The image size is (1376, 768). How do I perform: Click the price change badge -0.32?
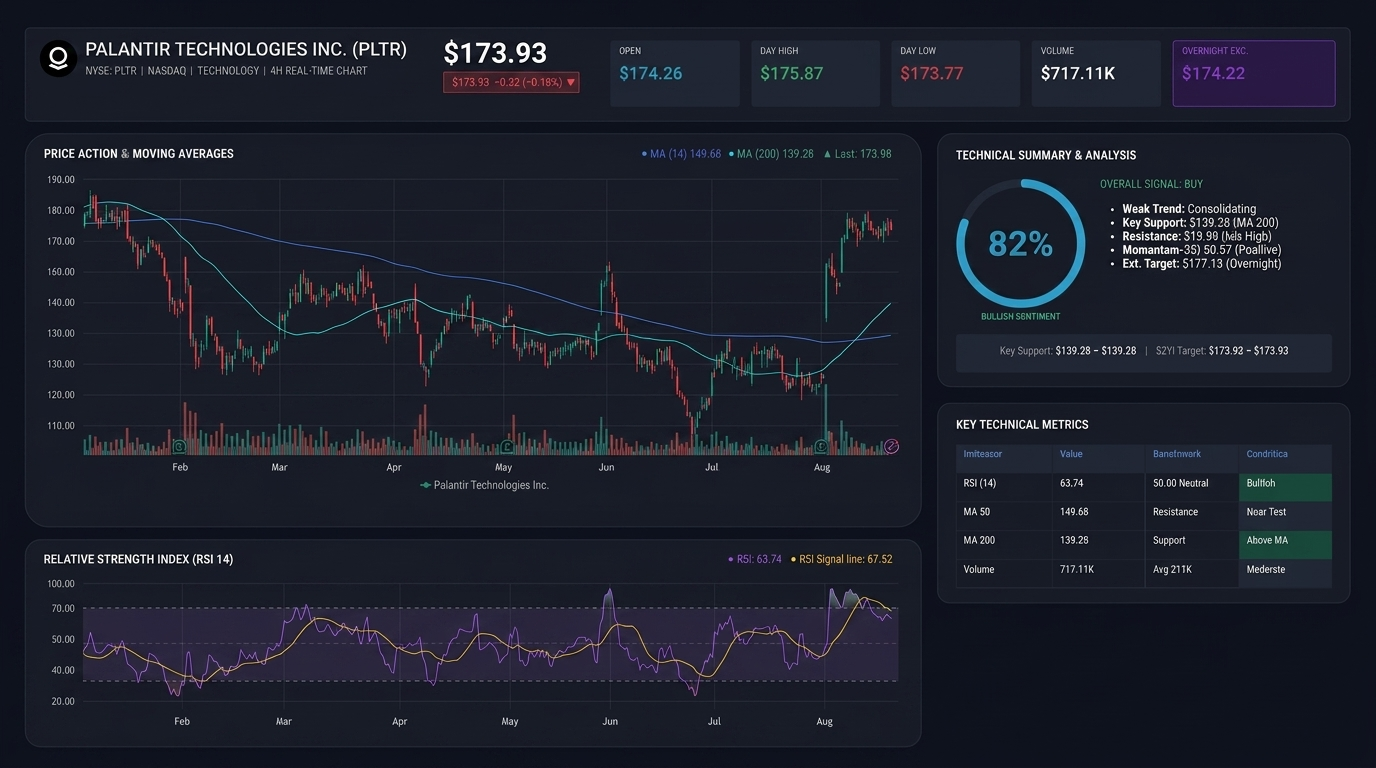511,82
